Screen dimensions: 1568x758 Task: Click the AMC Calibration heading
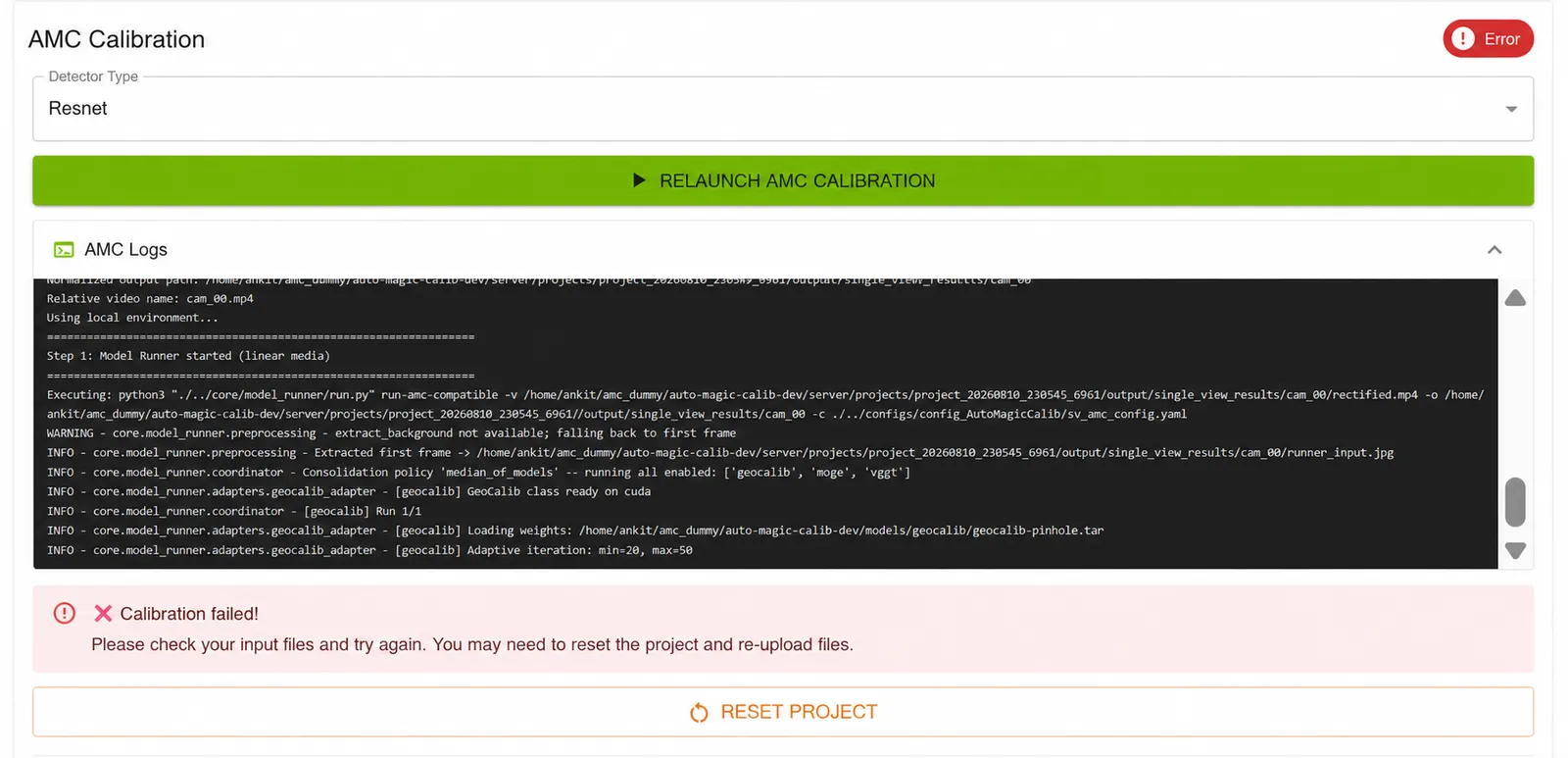tap(117, 39)
